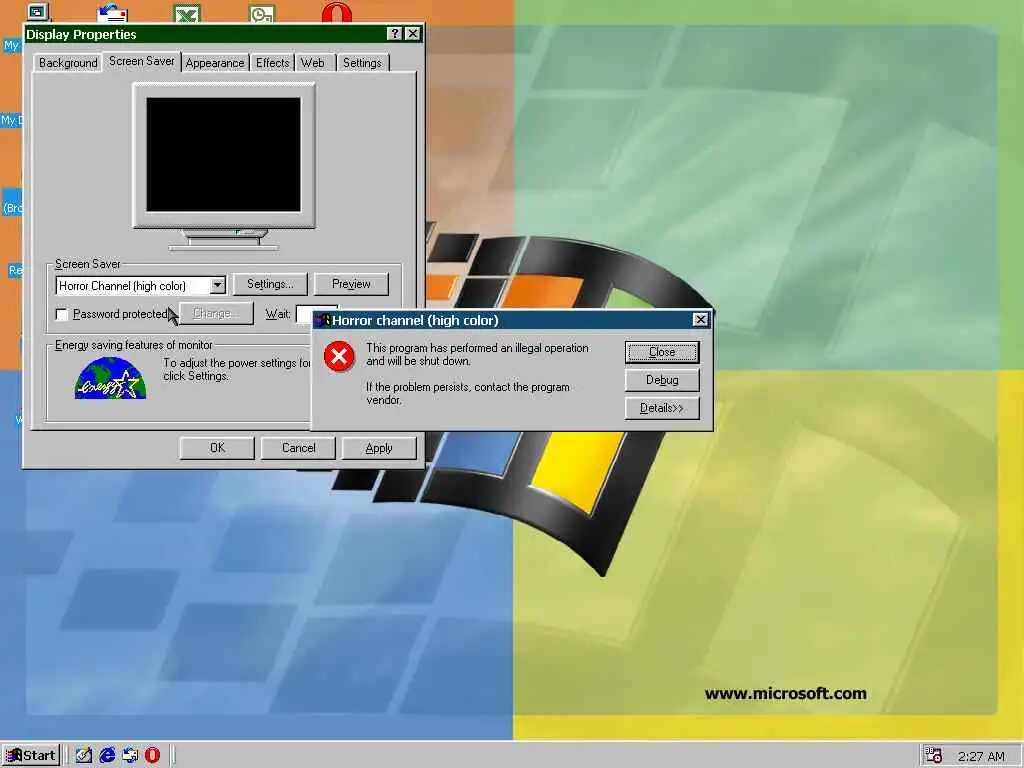Image resolution: width=1024 pixels, height=768 pixels.
Task: Open Outlook Express from Quick Launch
Action: [x=130, y=756]
